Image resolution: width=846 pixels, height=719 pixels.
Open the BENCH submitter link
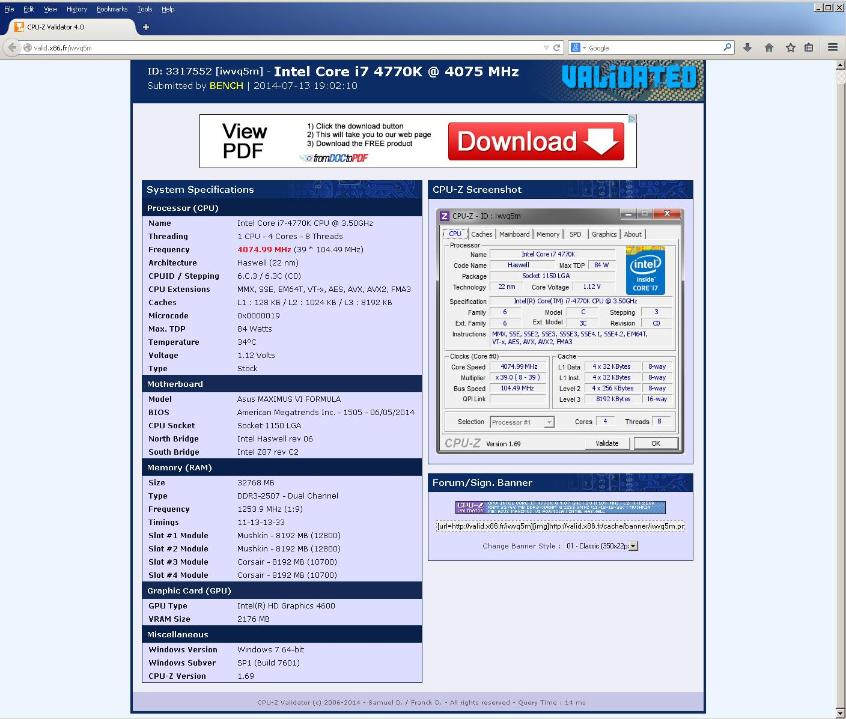226,86
